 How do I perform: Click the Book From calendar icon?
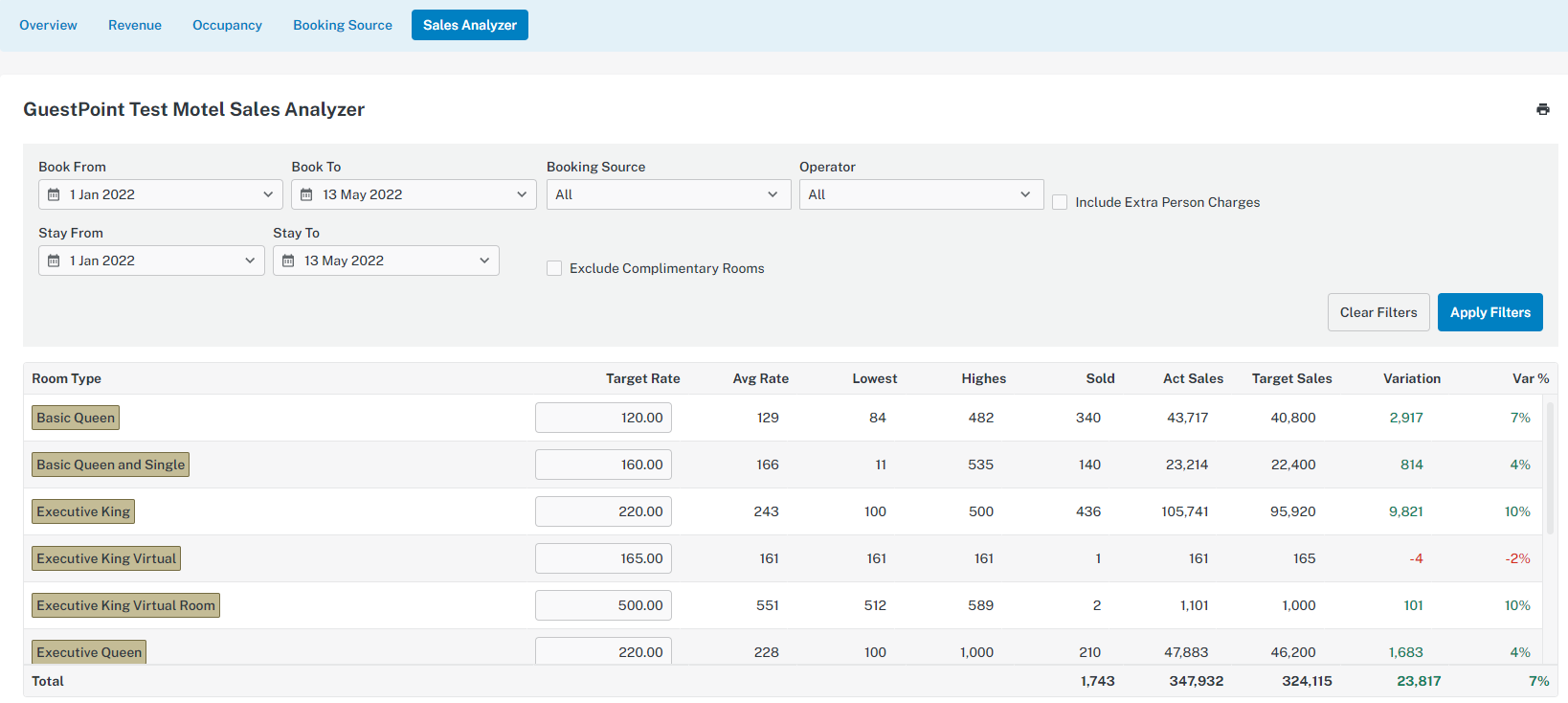pyautogui.click(x=54, y=194)
